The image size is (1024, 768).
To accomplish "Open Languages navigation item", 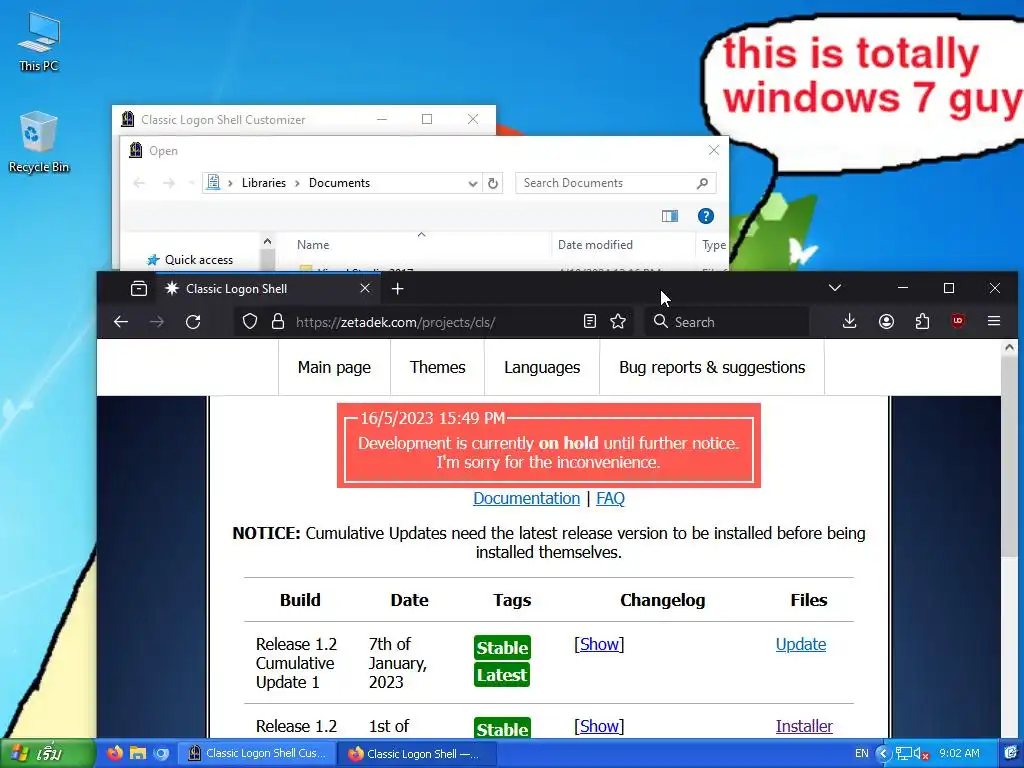I will click(x=542, y=368).
